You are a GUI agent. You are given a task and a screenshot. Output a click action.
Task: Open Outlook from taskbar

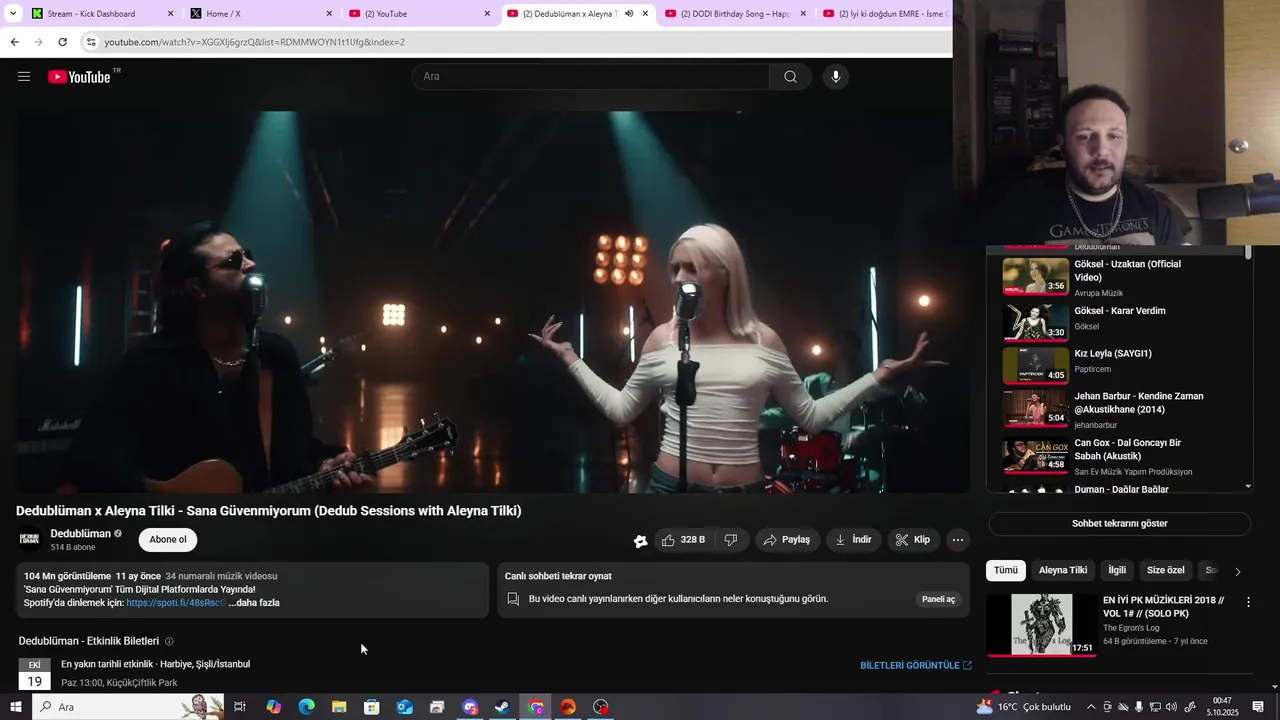404,707
